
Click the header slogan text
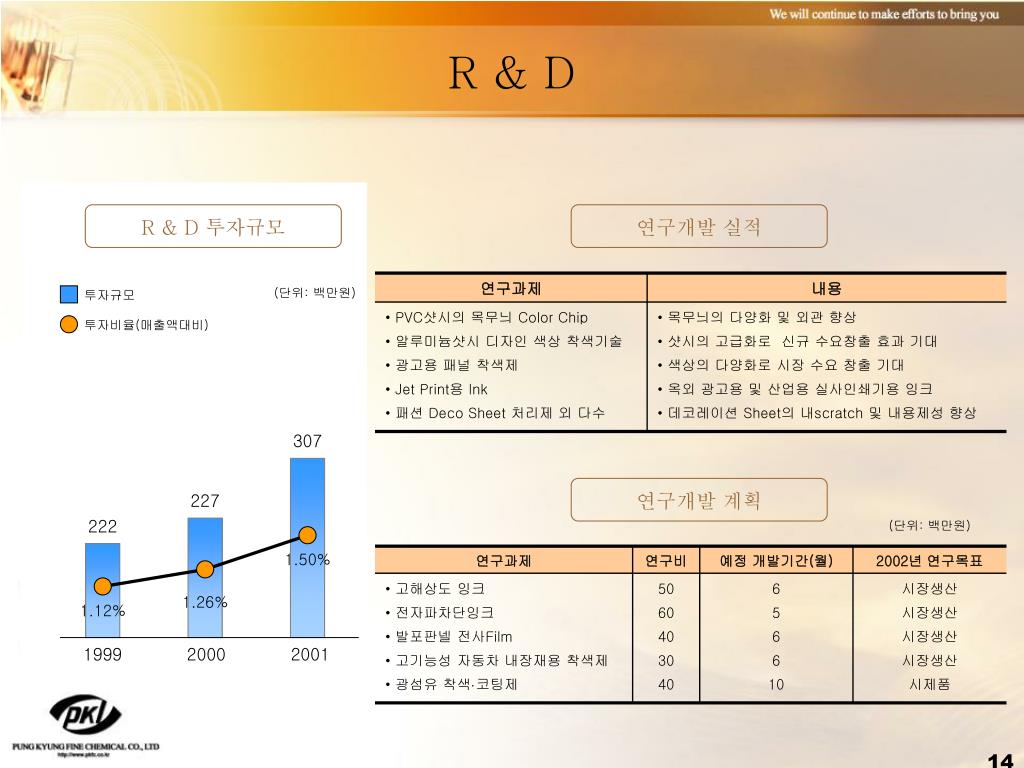pos(884,14)
